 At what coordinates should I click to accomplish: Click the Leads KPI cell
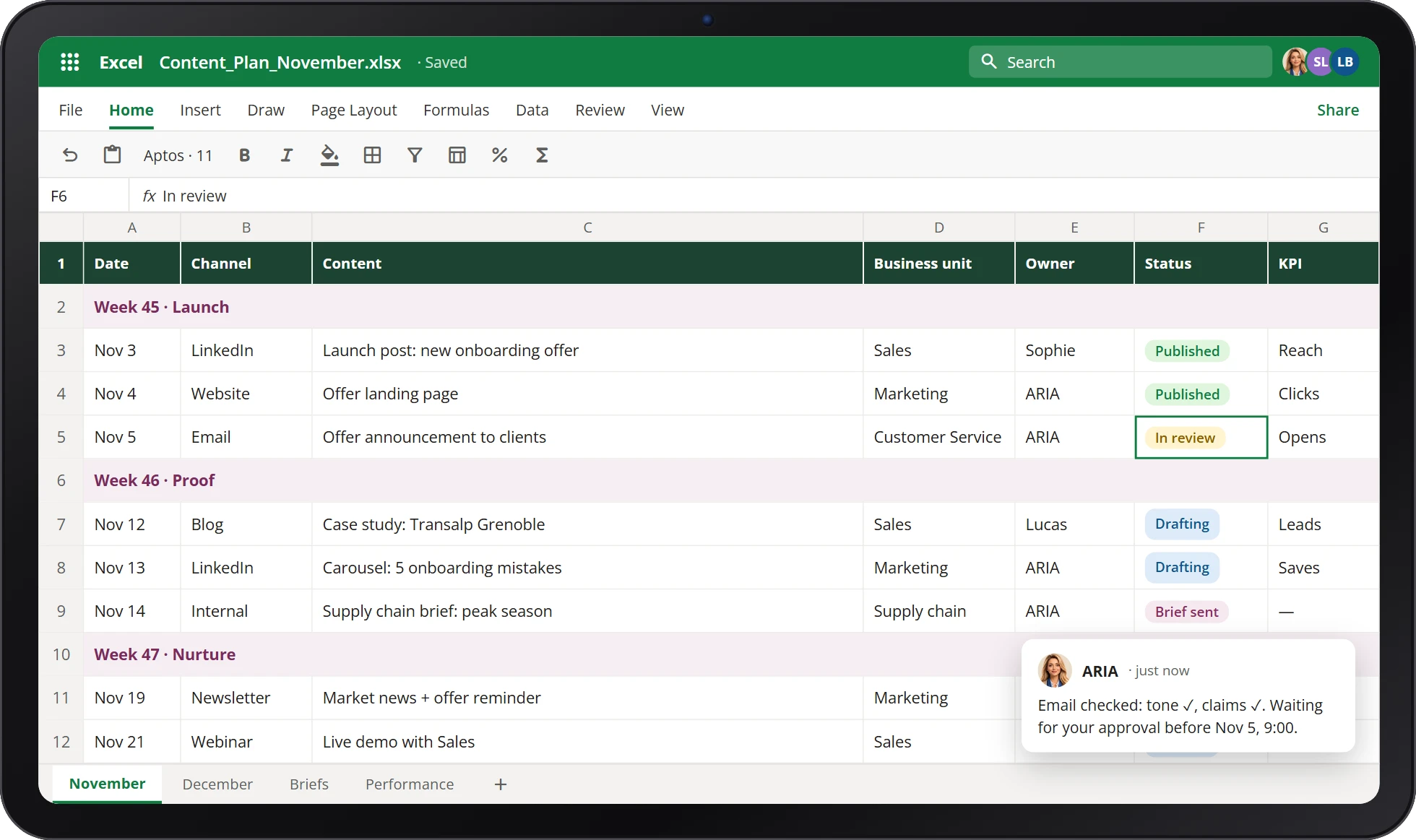pyautogui.click(x=1323, y=524)
